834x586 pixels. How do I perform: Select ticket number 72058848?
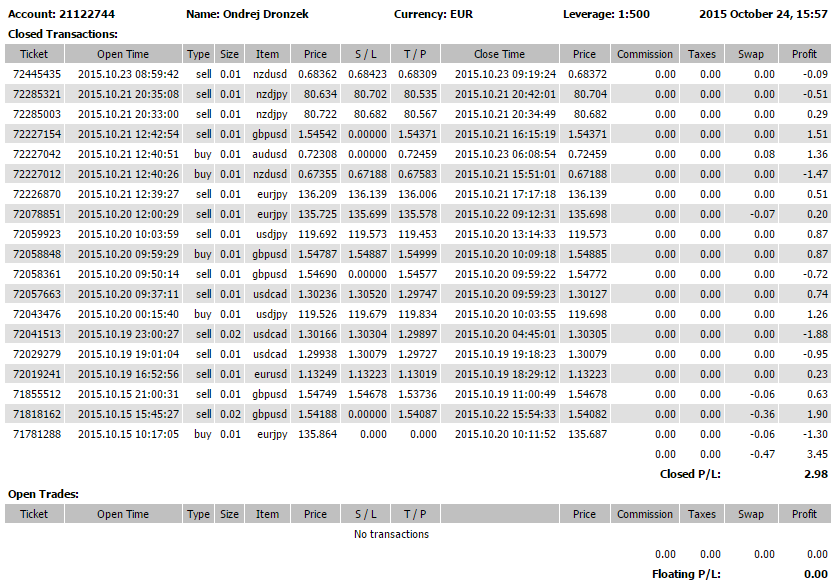tap(37, 254)
